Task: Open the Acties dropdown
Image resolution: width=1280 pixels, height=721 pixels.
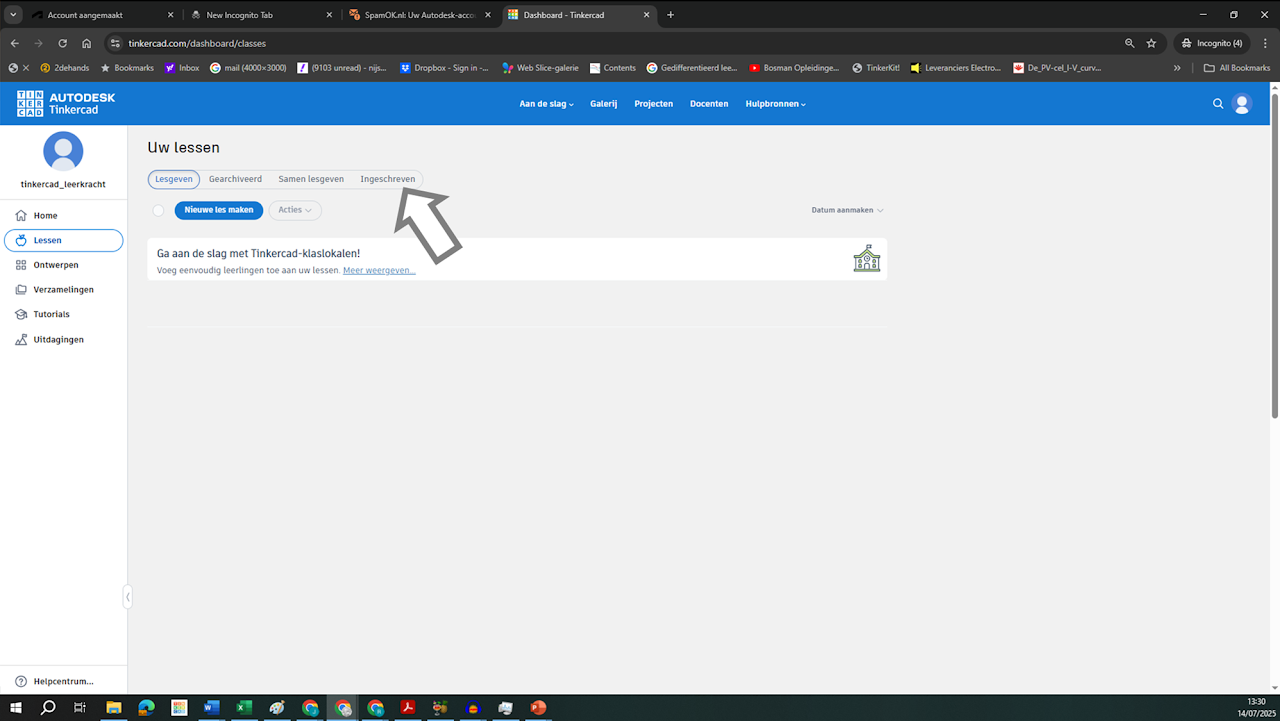Action: pyautogui.click(x=295, y=210)
